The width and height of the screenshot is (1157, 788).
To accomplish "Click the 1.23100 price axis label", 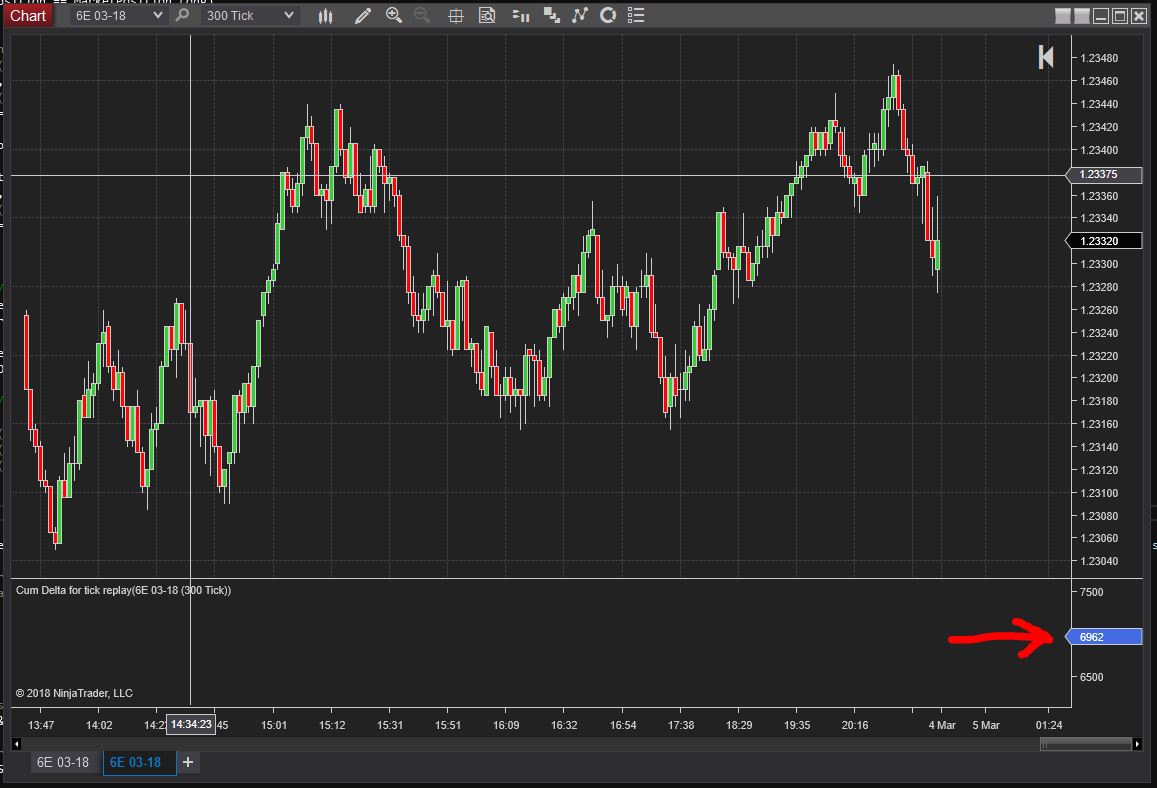I will 1099,493.
